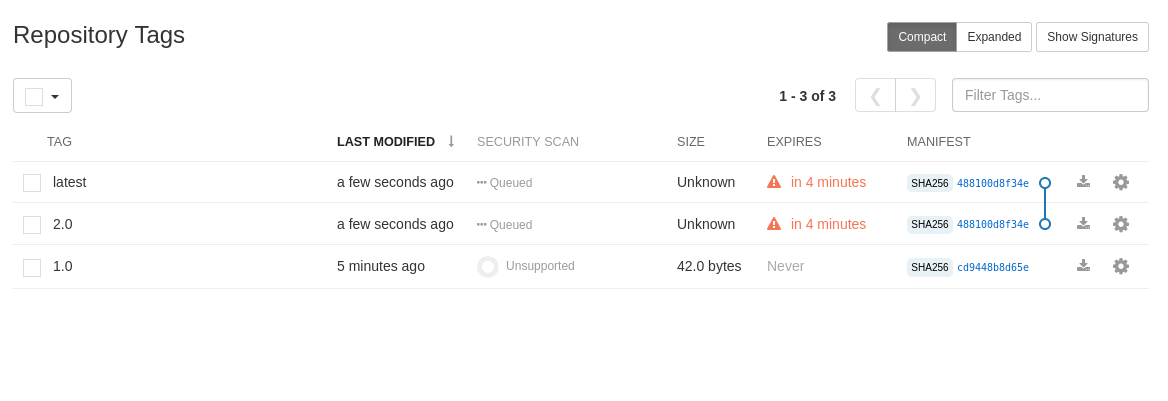Sort tags by the Last Modified column
The image size is (1168, 401).
pos(386,142)
